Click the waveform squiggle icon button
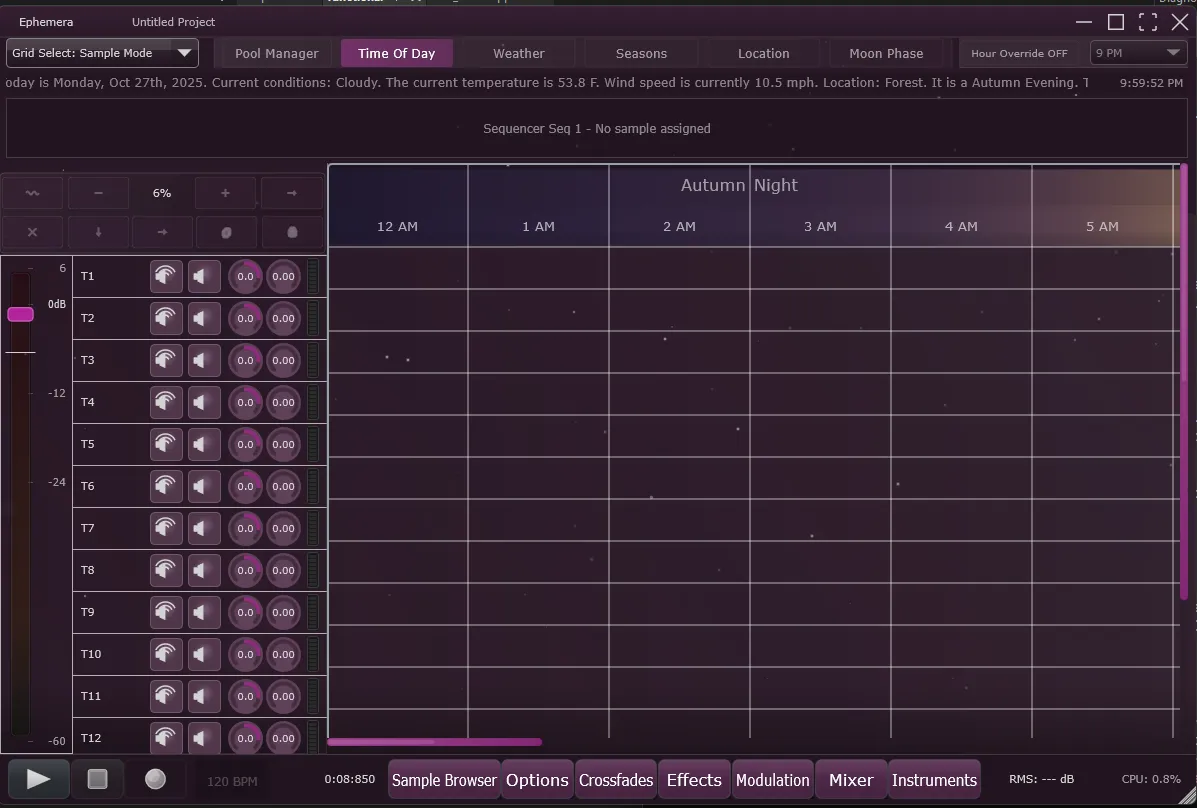 pyautogui.click(x=32, y=193)
